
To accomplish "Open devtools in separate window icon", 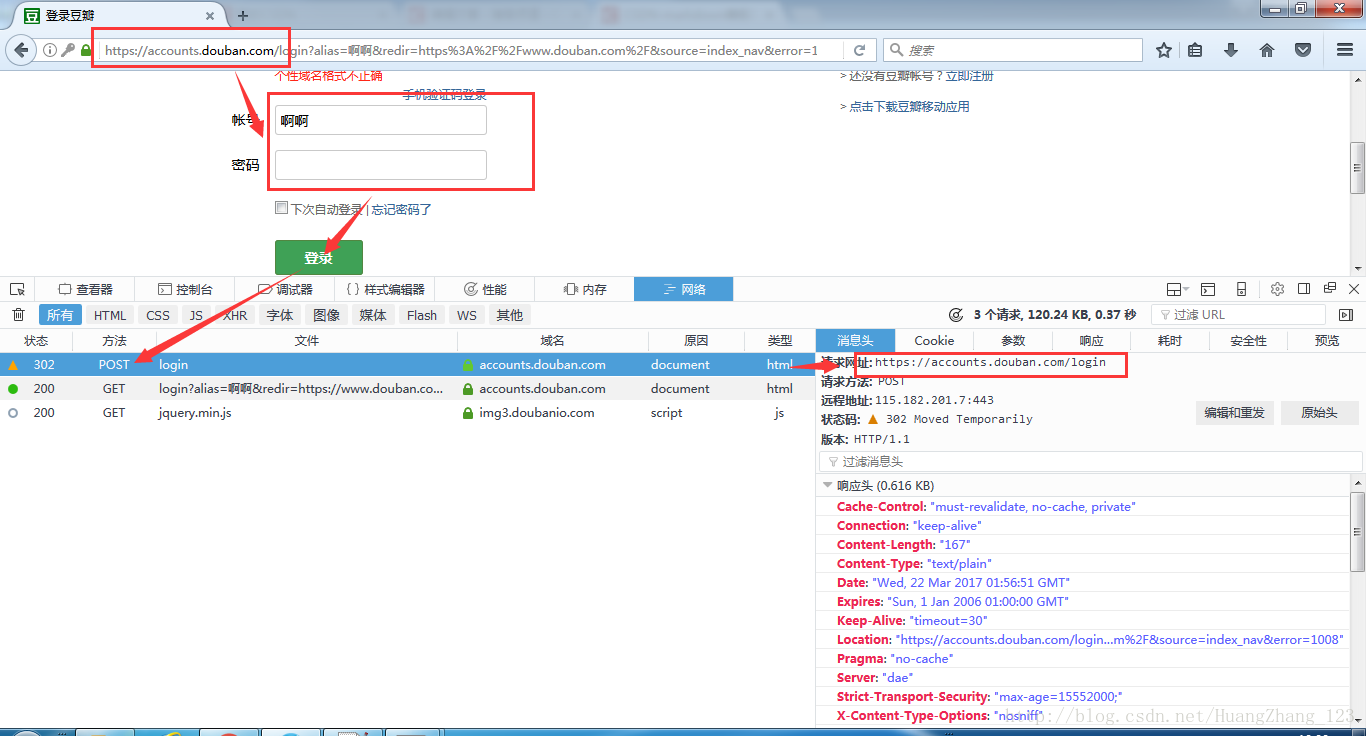I will click(1330, 289).
